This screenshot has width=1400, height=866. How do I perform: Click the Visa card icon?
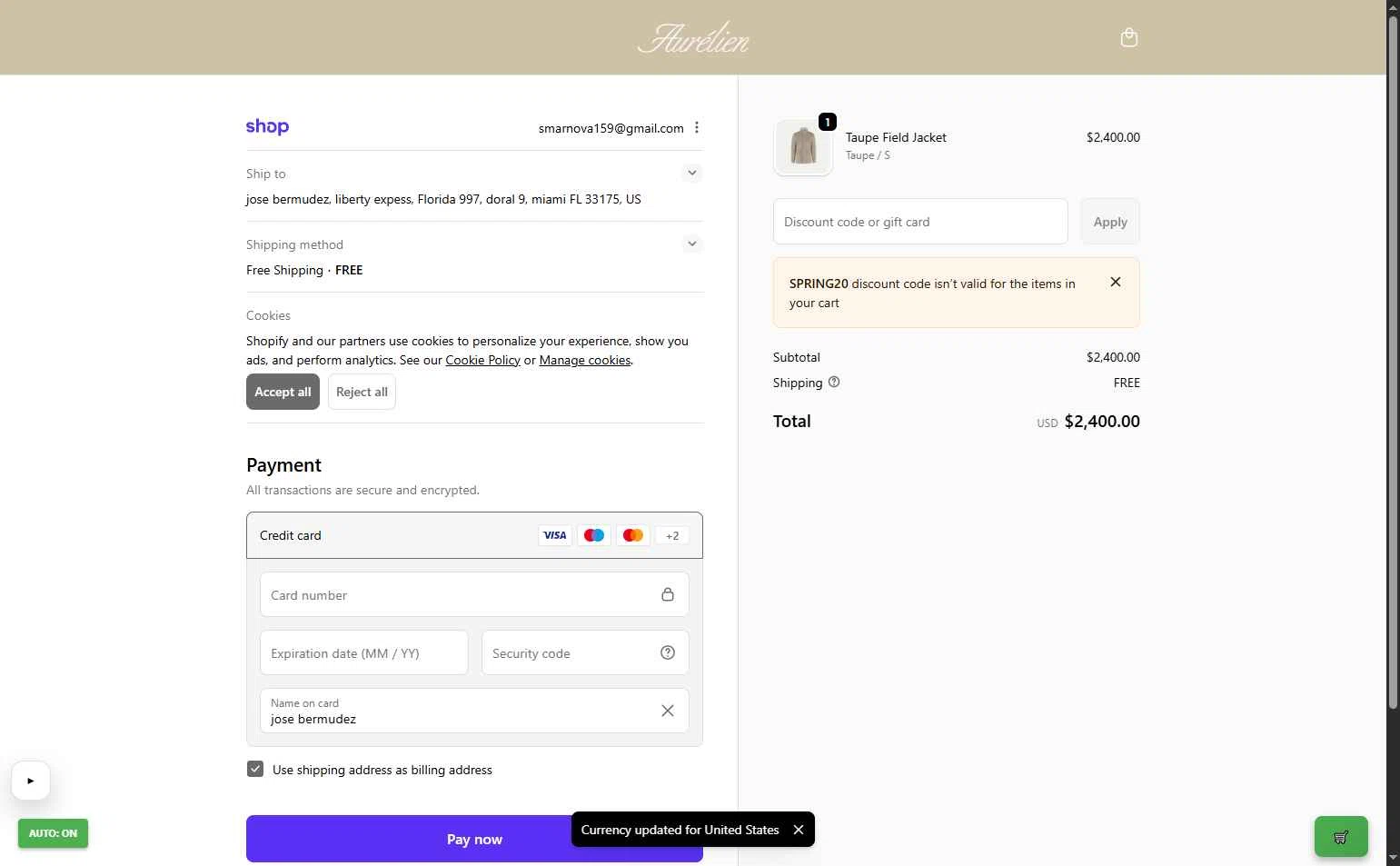click(x=554, y=535)
